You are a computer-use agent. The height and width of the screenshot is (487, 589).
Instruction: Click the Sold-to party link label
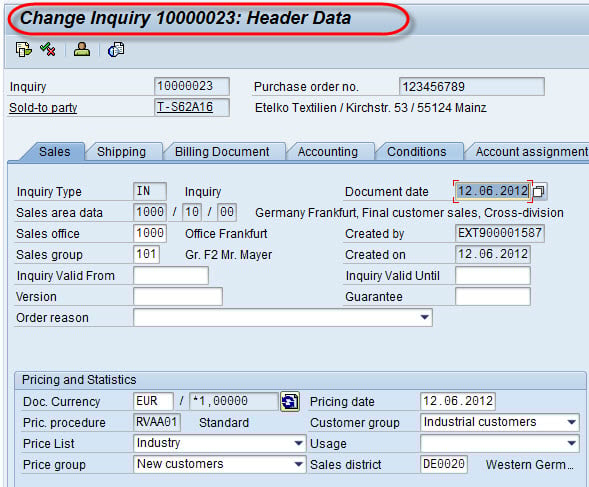coord(43,108)
